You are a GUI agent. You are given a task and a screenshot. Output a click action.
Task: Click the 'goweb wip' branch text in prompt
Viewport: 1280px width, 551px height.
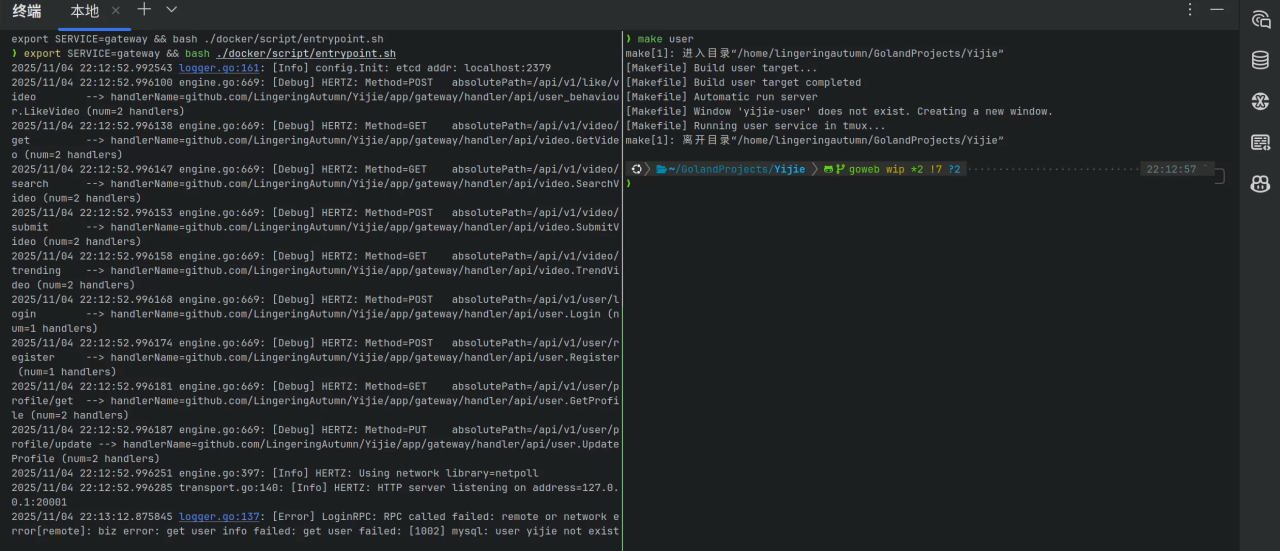click(877, 170)
